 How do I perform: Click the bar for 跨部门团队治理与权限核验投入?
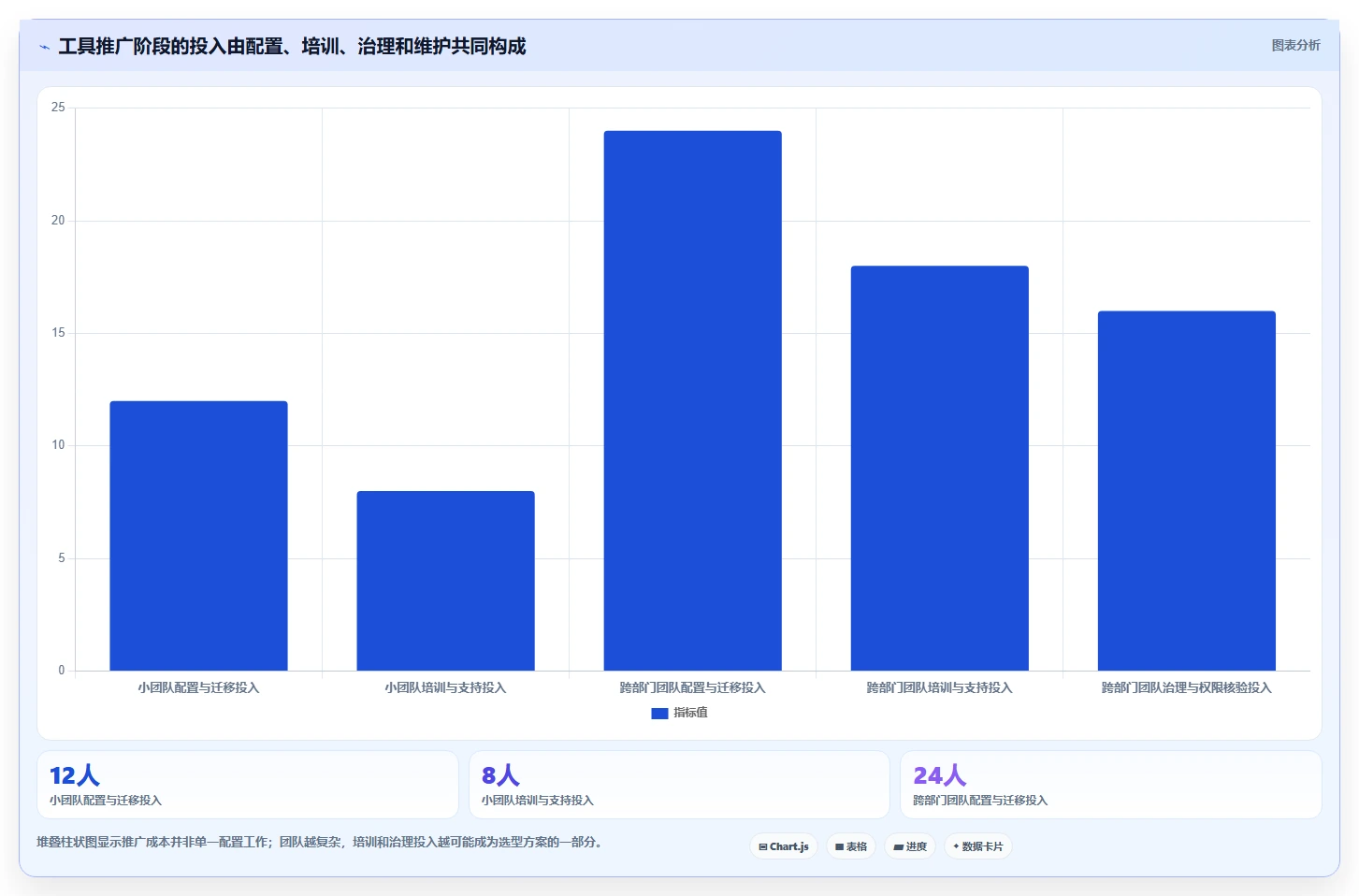(x=1186, y=491)
